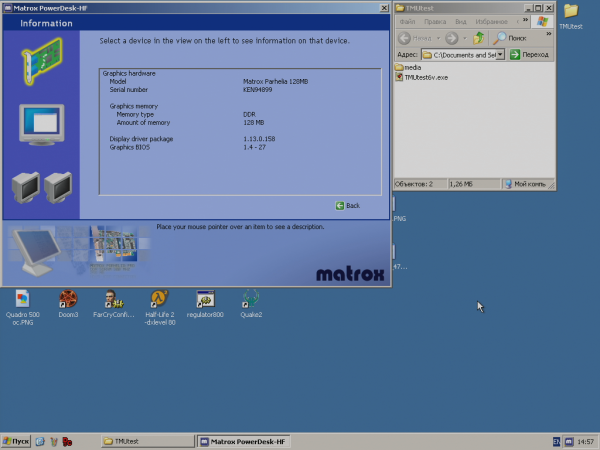Screen dimensions: 600x450
Task: Click the Поиск search button
Action: [x=510, y=38]
